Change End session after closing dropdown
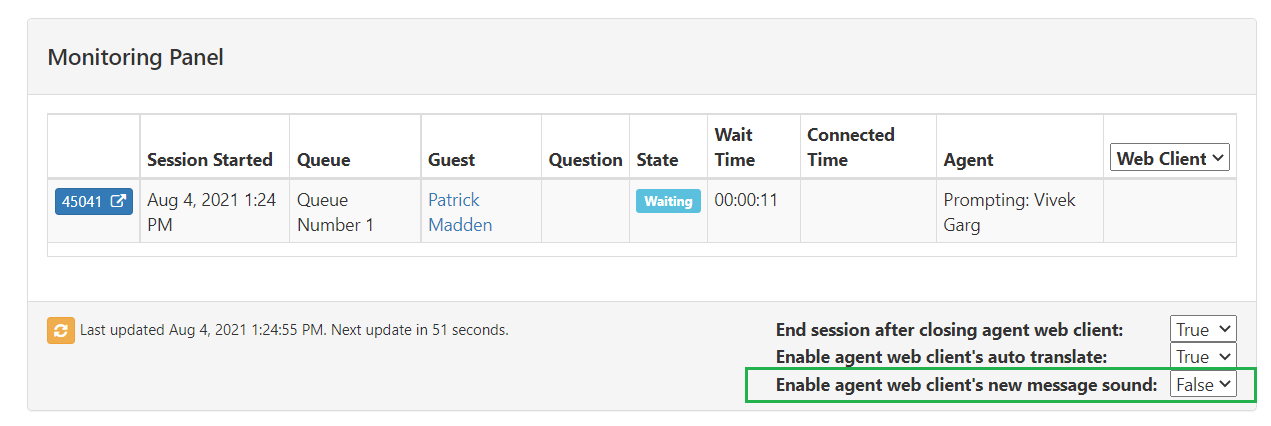Screen dimensions: 1271x426 pyautogui.click(x=1203, y=329)
